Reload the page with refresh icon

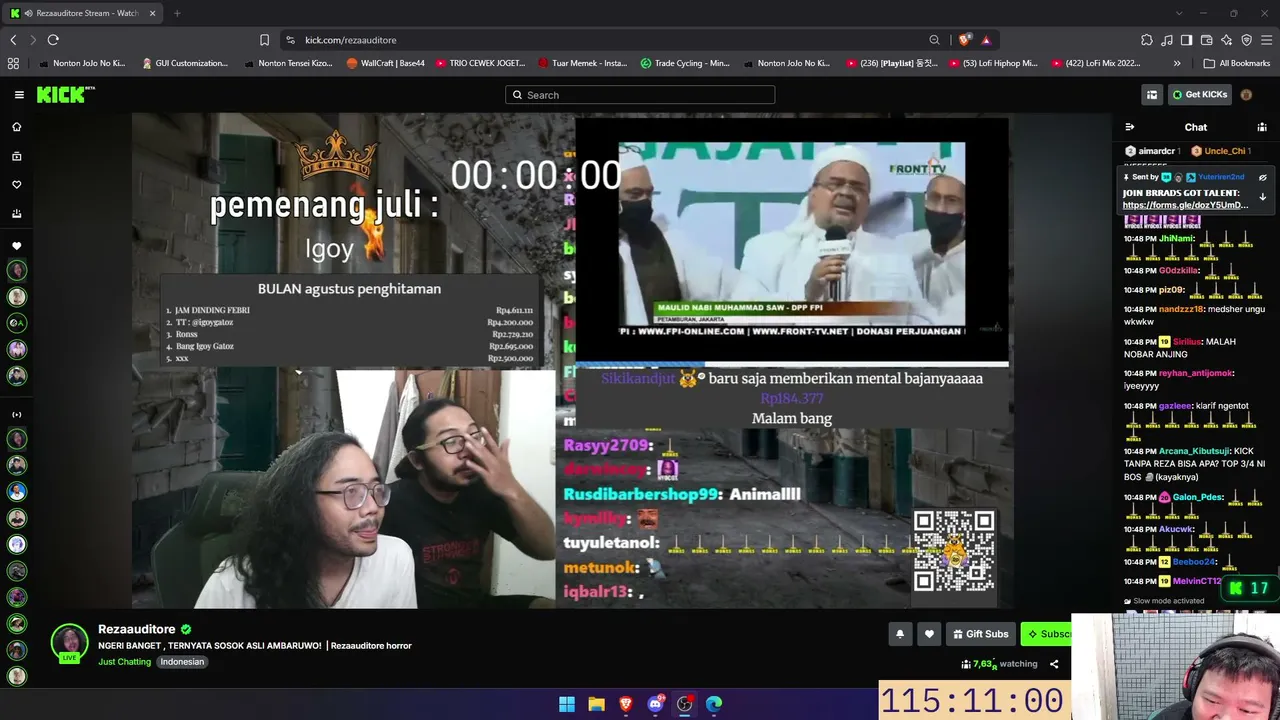tap(53, 40)
